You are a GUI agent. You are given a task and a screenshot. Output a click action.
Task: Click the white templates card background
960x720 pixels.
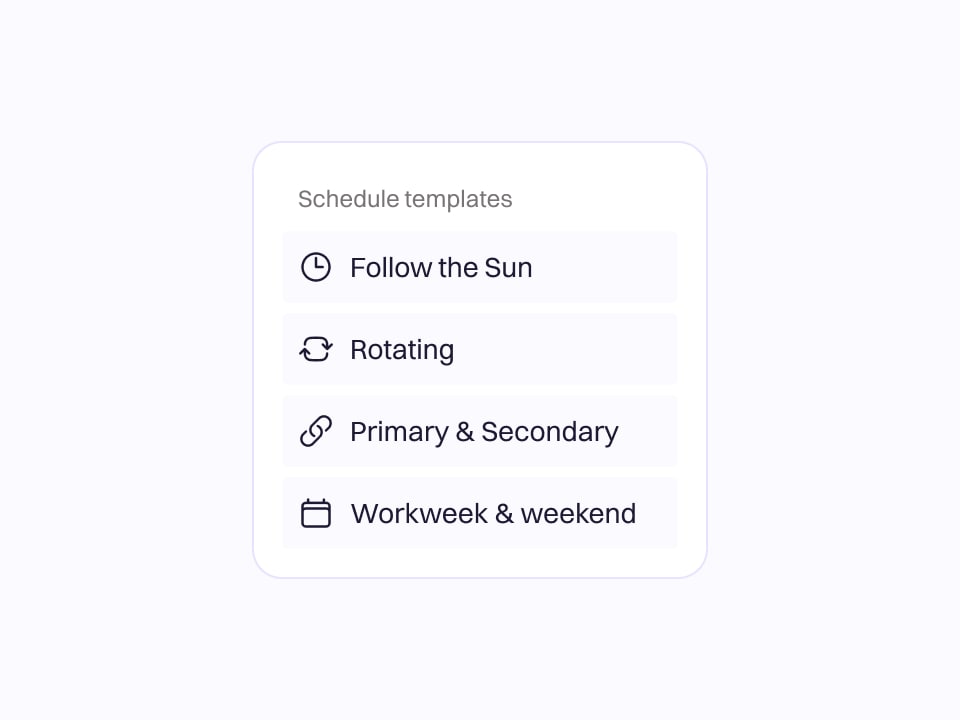click(480, 560)
